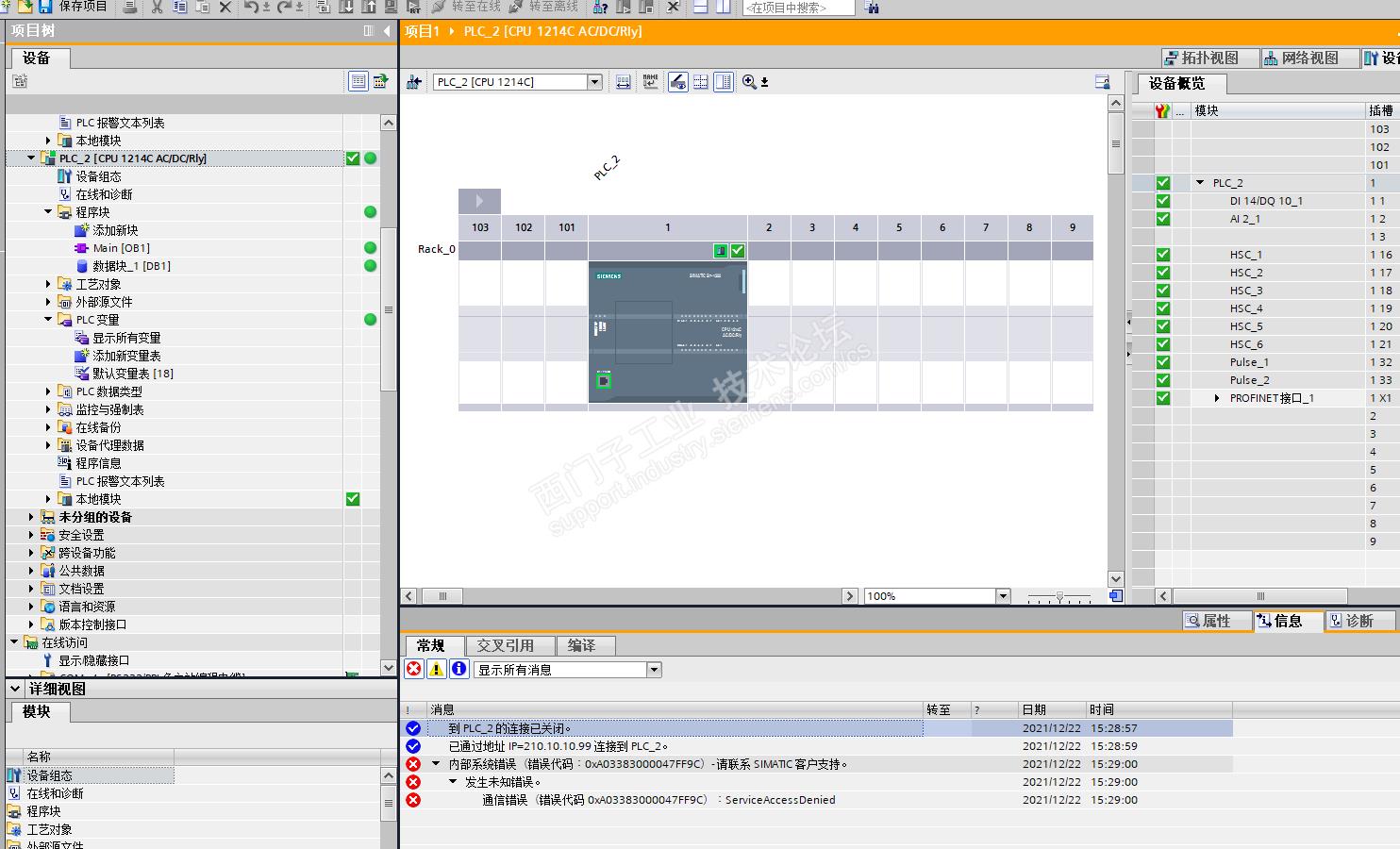
Task: Click the expand arrow button above the rack
Action: tap(479, 201)
